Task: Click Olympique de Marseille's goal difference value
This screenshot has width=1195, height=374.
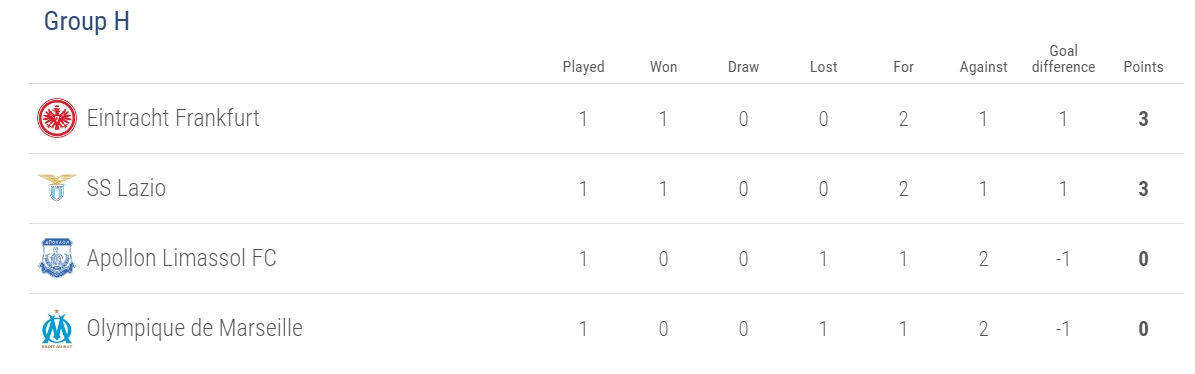Action: pos(1063,329)
